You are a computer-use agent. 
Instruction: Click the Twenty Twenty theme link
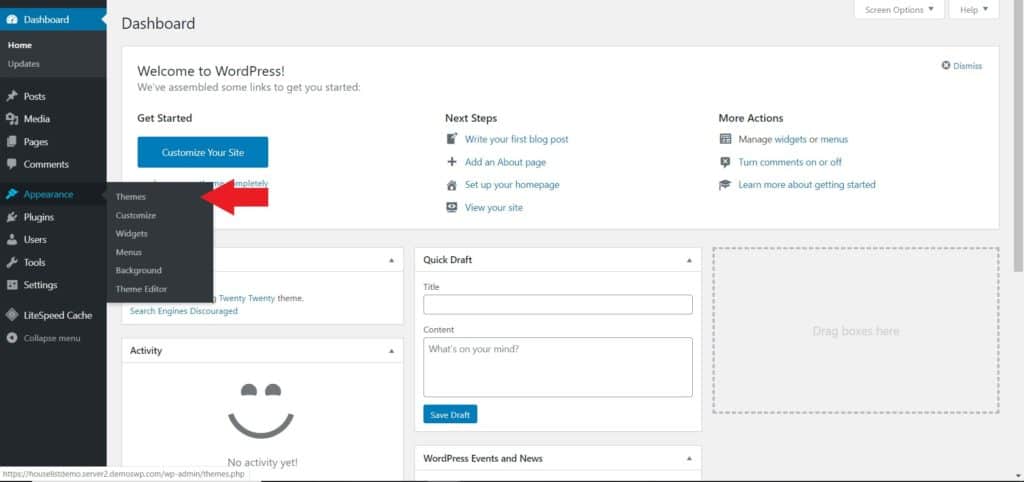pyautogui.click(x=247, y=298)
